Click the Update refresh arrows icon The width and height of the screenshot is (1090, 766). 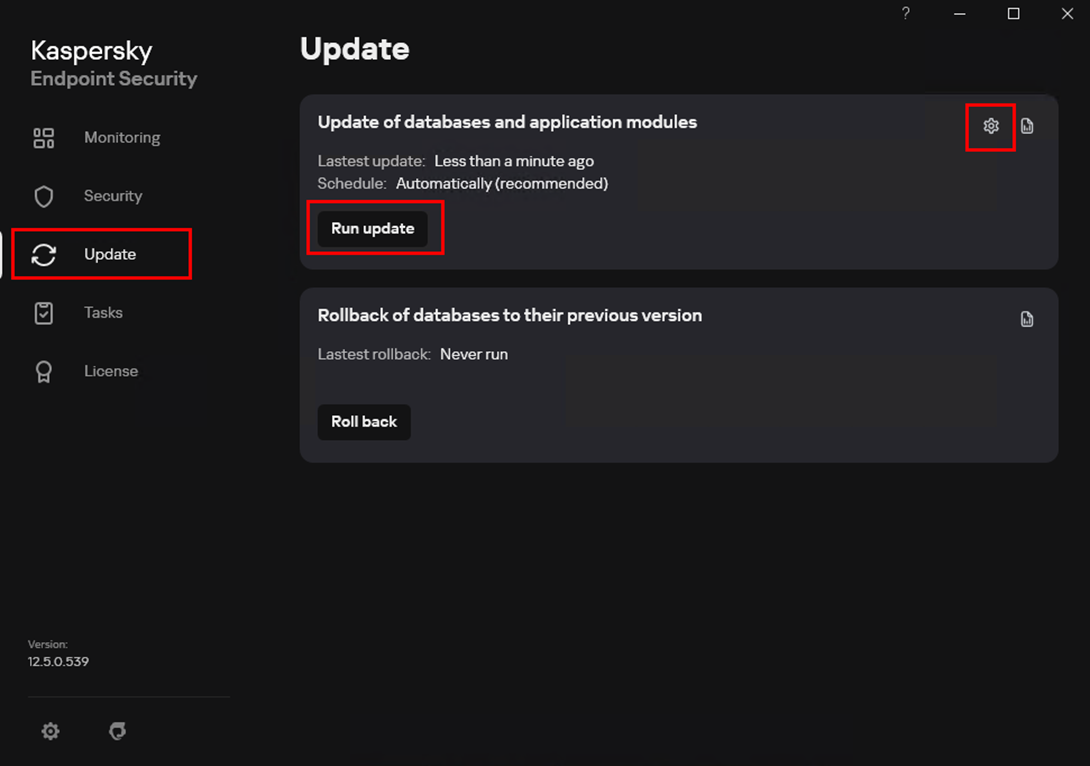pyautogui.click(x=44, y=254)
